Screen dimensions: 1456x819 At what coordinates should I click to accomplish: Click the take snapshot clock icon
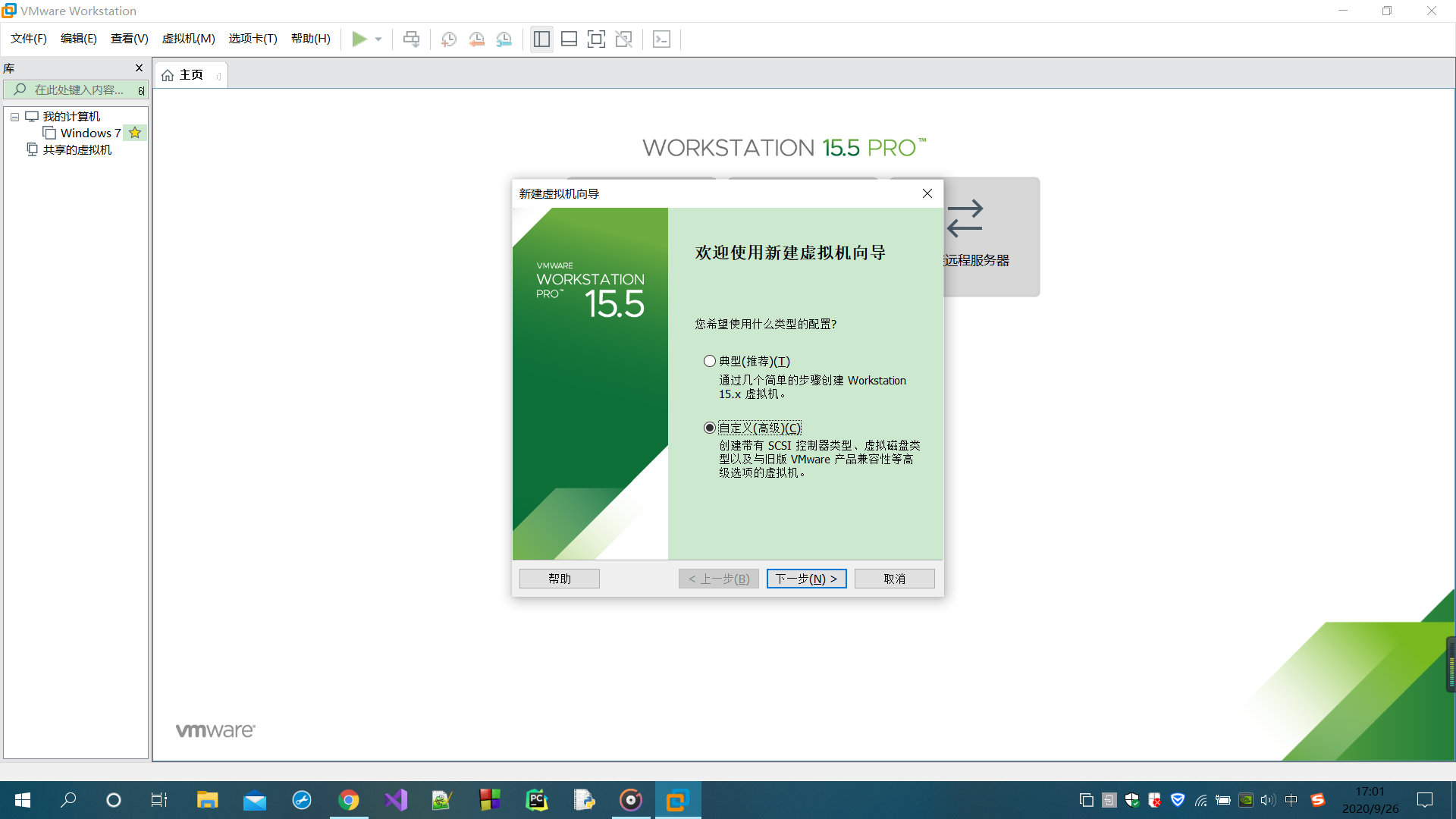448,39
